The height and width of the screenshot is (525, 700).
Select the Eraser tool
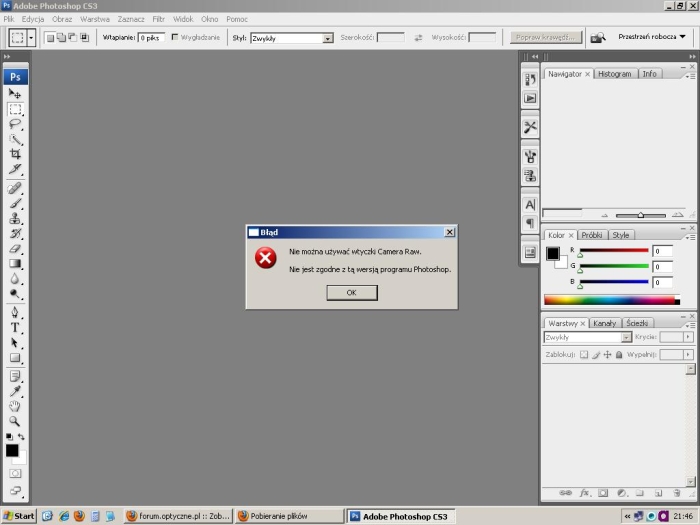tap(15, 249)
